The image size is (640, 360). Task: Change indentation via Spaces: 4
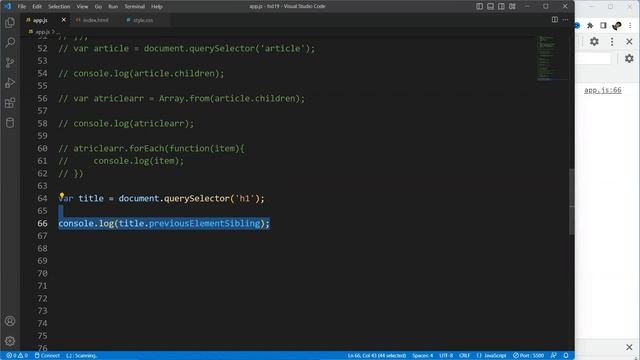click(422, 356)
